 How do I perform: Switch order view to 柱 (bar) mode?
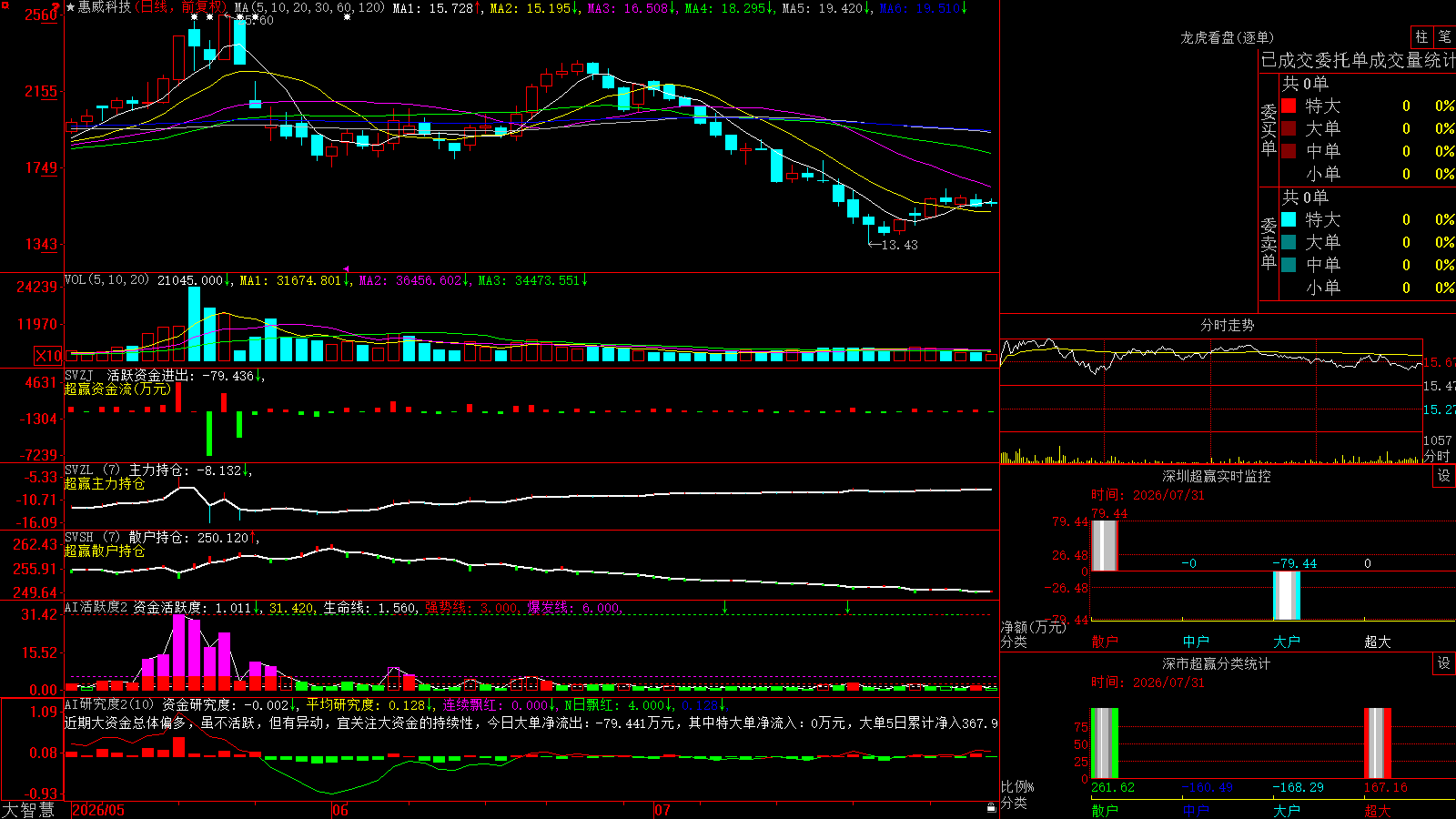coord(1421,37)
